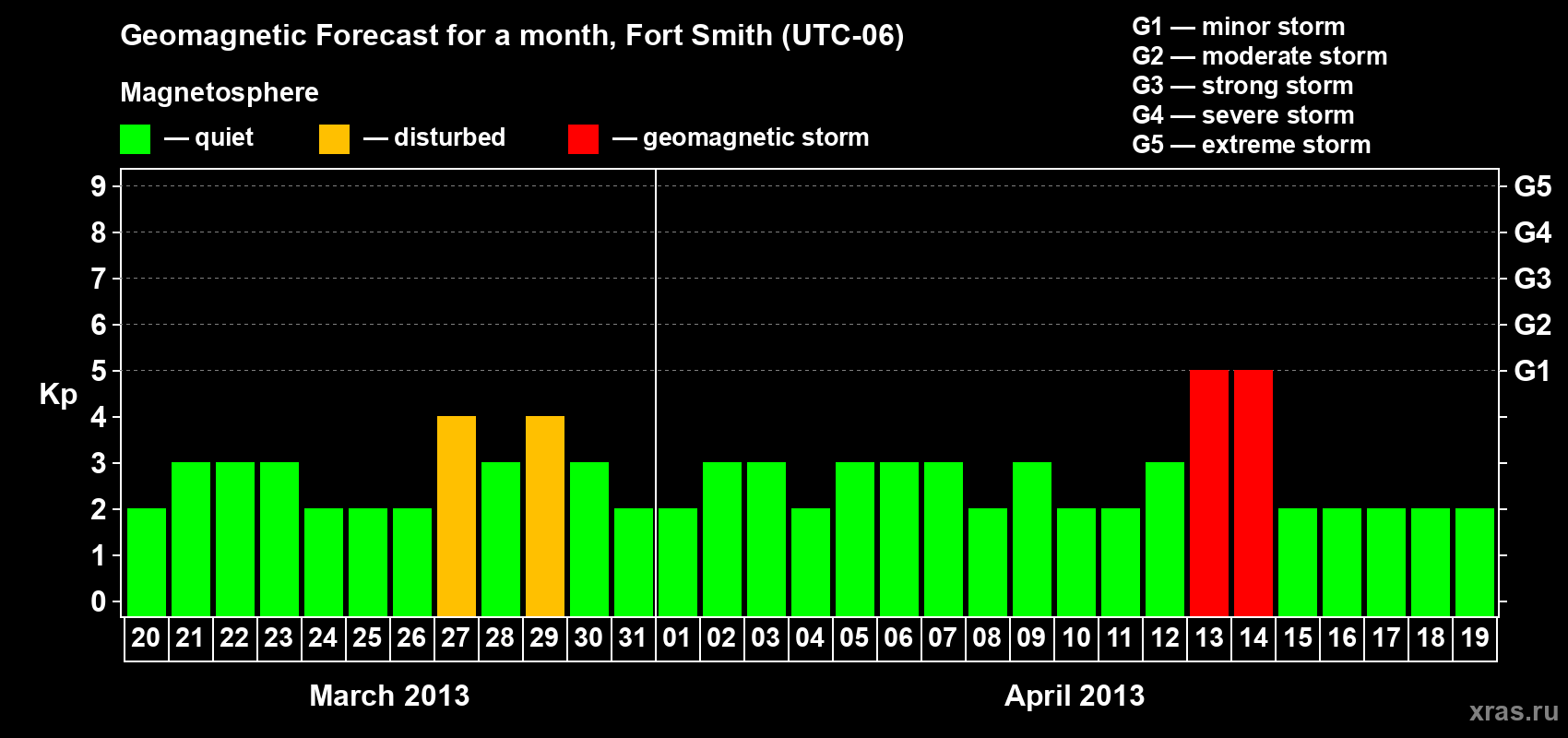
Task: Select the orange bar for March 27
Action: click(457, 516)
